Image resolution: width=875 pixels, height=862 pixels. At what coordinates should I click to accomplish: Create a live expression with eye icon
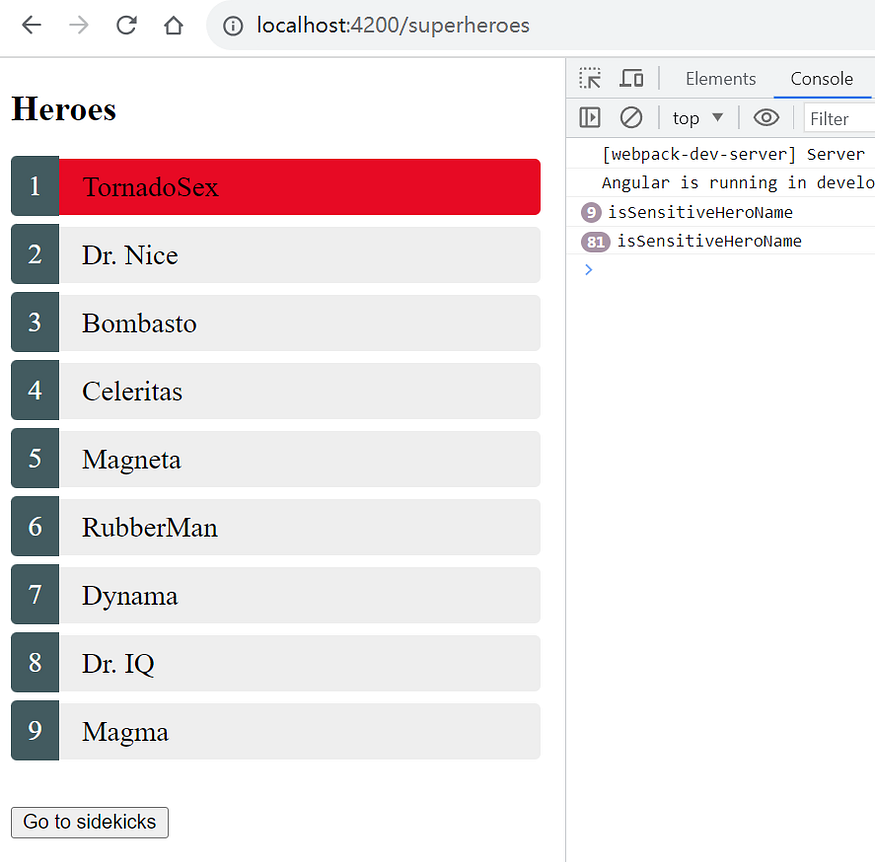[x=766, y=118]
